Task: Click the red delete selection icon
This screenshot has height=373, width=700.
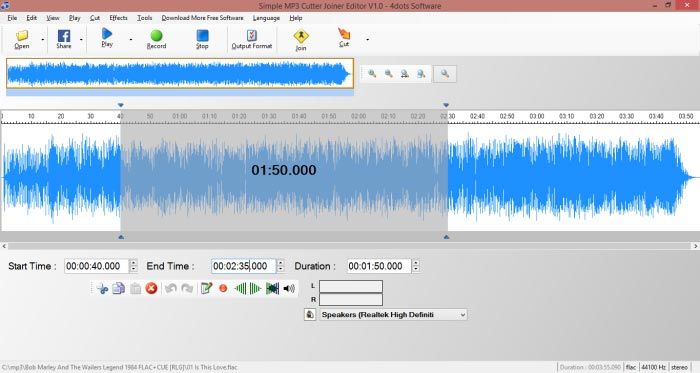Action: pyautogui.click(x=151, y=289)
